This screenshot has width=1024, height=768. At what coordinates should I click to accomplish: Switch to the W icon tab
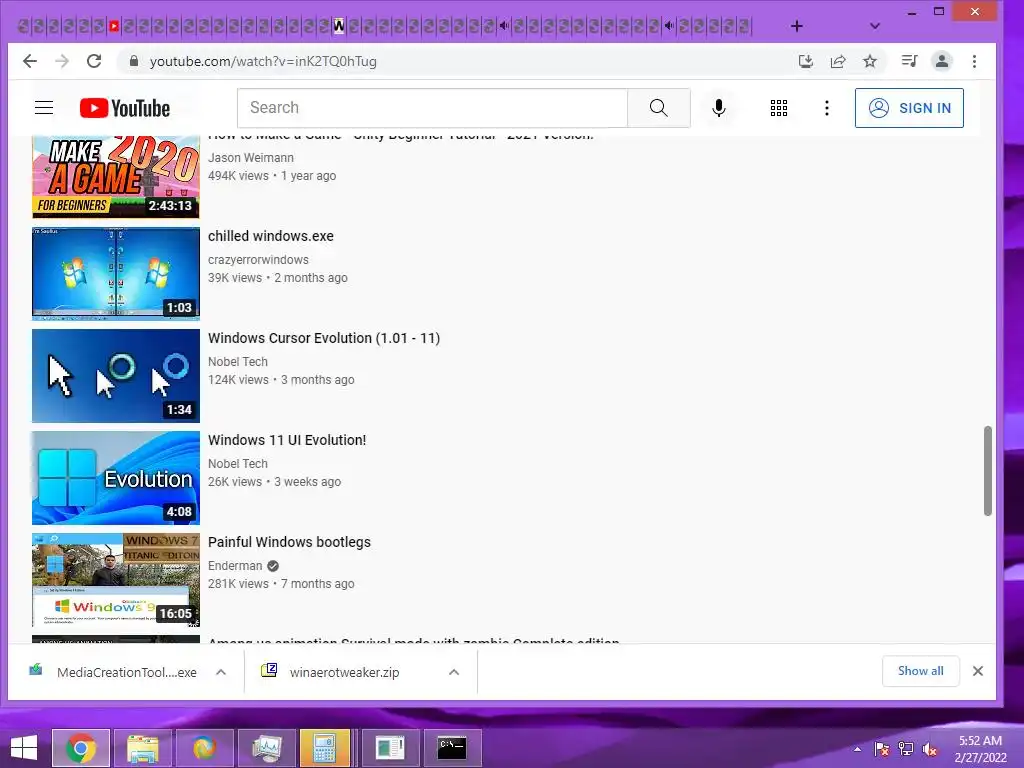(339, 26)
